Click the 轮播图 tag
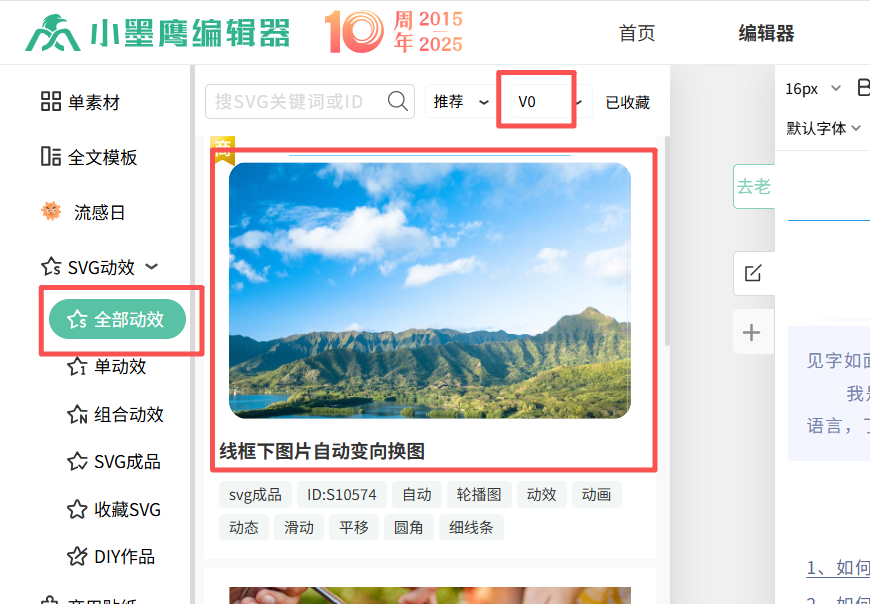This screenshot has width=870, height=604. 479,494
